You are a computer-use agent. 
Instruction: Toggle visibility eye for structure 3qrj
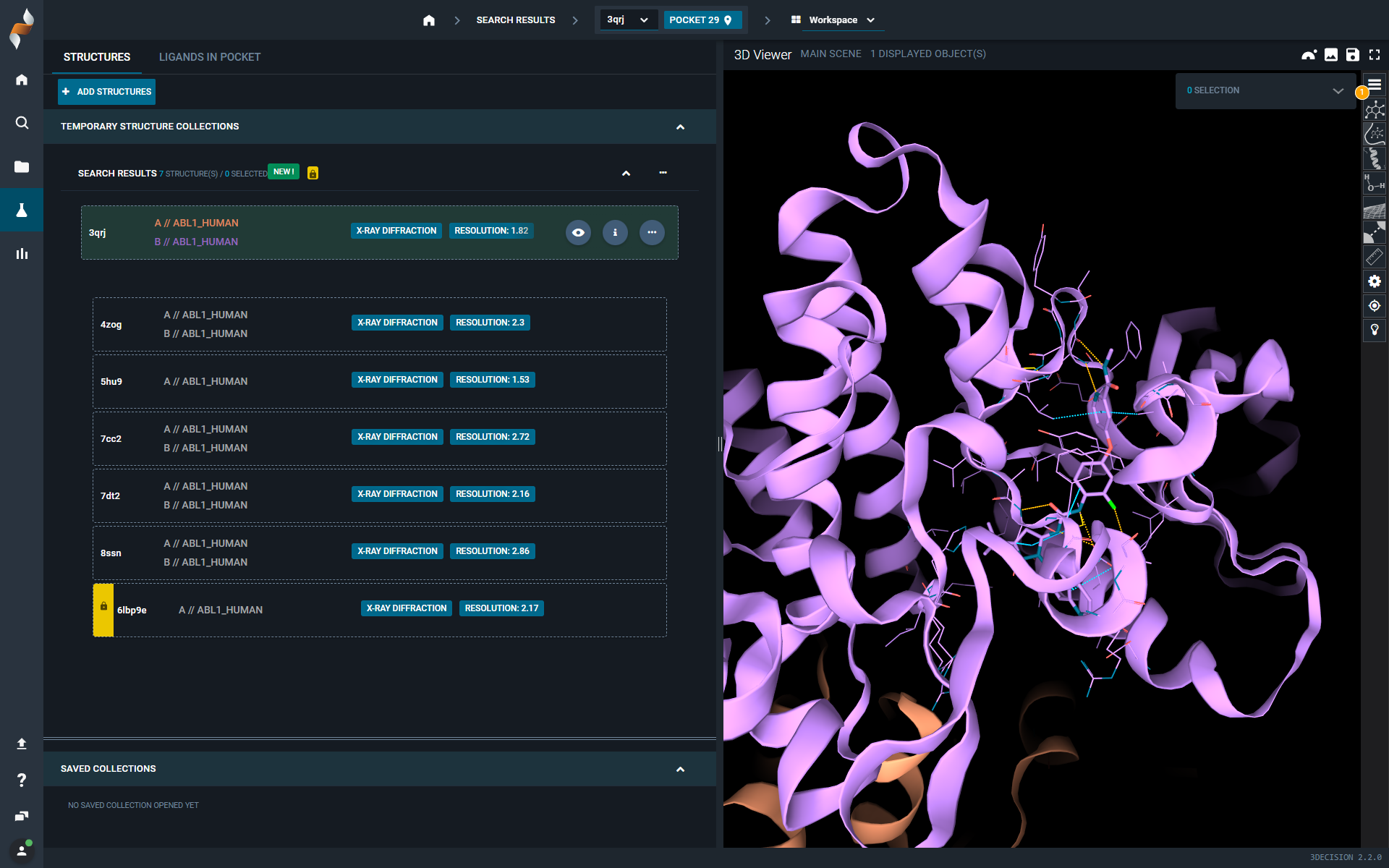coord(578,232)
